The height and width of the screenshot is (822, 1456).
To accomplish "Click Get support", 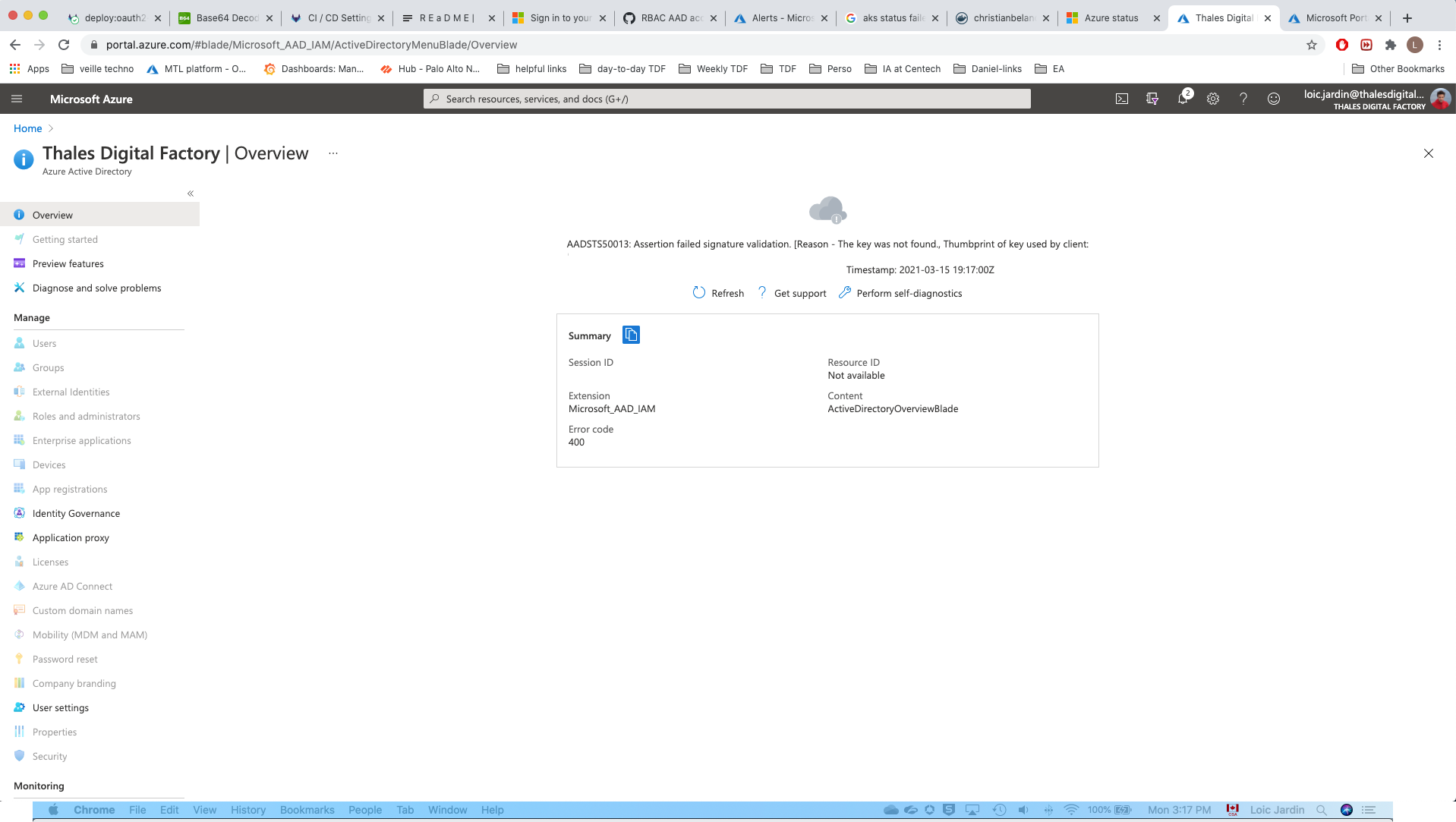I will (x=792, y=293).
